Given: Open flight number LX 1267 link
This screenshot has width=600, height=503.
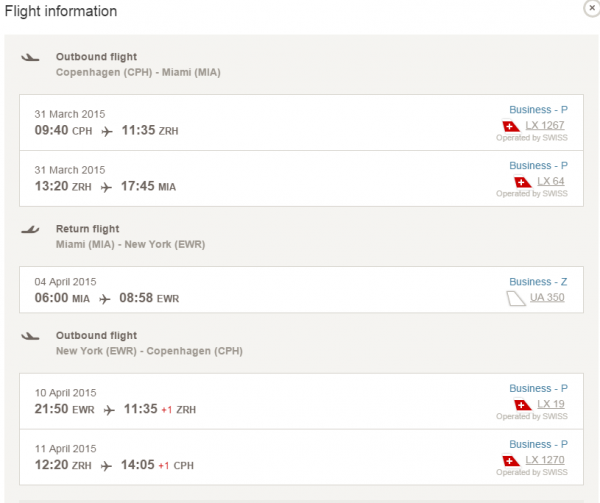Looking at the screenshot, I should [x=551, y=125].
